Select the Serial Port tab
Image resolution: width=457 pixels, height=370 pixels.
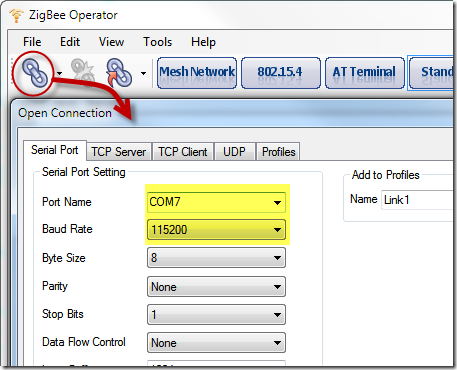click(55, 150)
